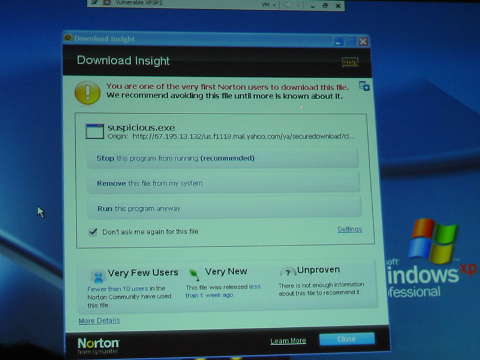Click the Very Few Users person icon
This screenshot has width=480, height=360.
point(98,276)
